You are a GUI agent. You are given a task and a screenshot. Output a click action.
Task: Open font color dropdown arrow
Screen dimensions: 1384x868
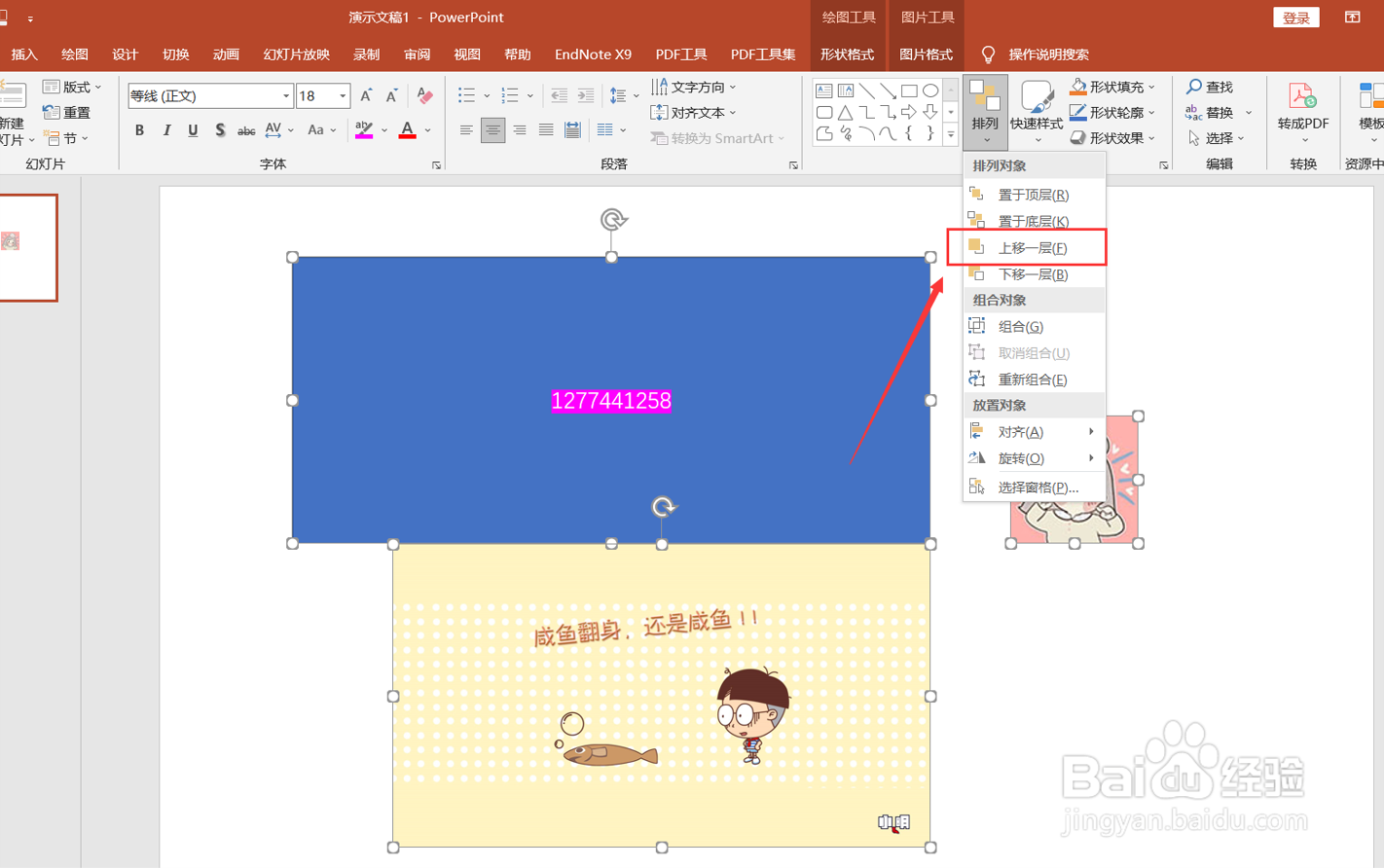pos(427,129)
